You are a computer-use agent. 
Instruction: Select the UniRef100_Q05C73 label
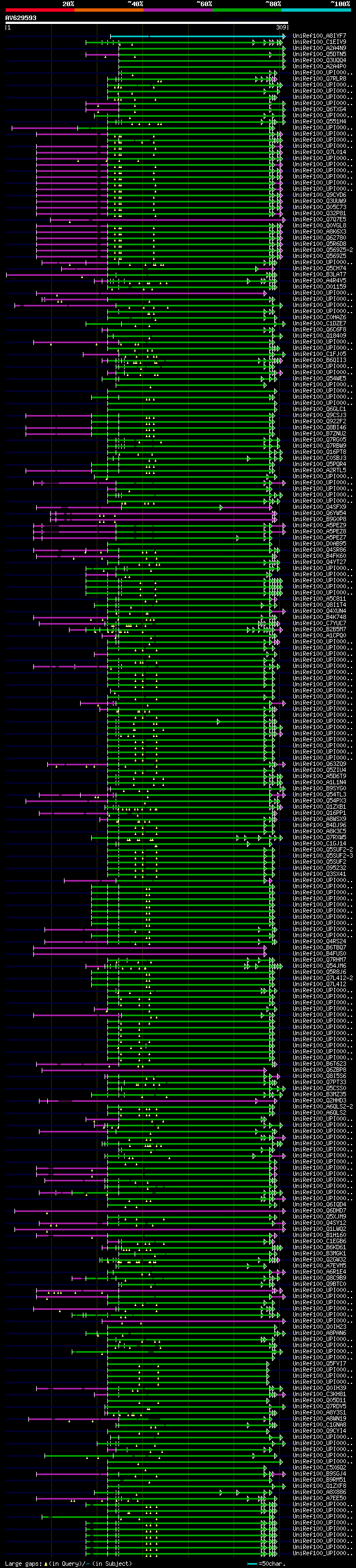click(319, 207)
